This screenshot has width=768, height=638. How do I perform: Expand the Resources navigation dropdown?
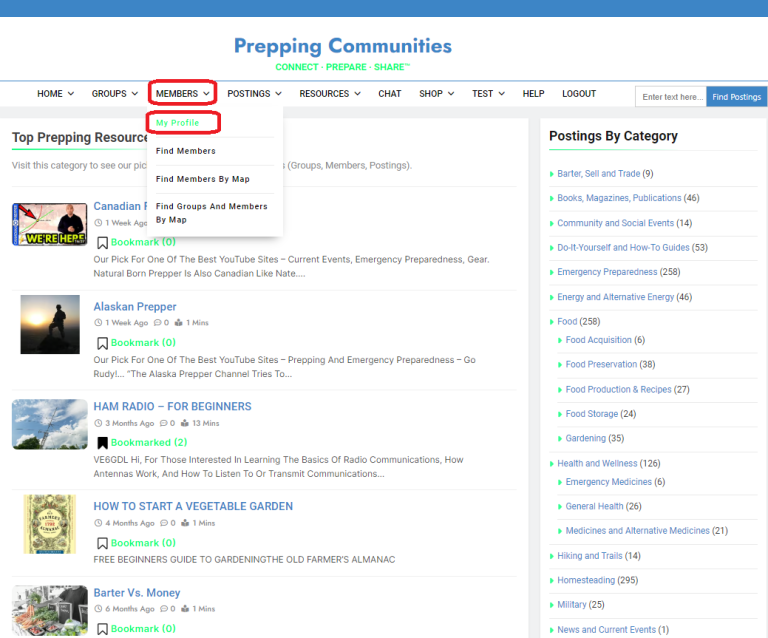click(329, 94)
